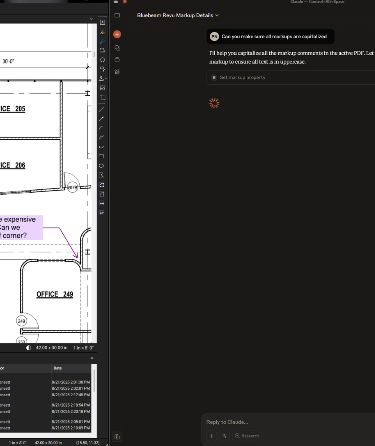Open the chats icon below the orange button

coord(117,48)
